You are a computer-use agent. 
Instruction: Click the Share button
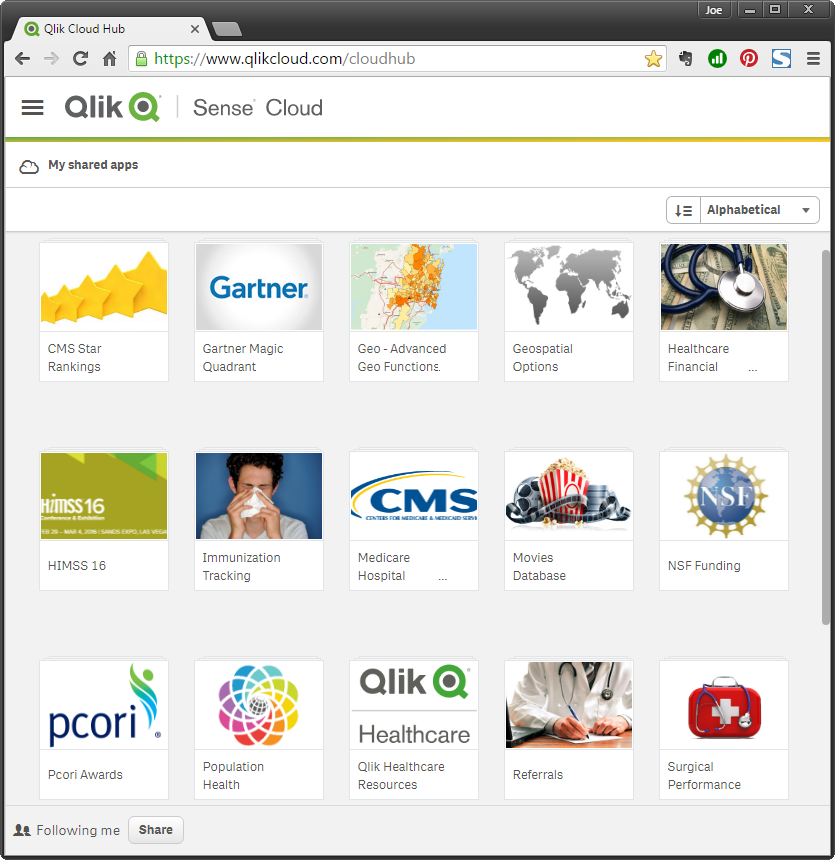point(155,830)
